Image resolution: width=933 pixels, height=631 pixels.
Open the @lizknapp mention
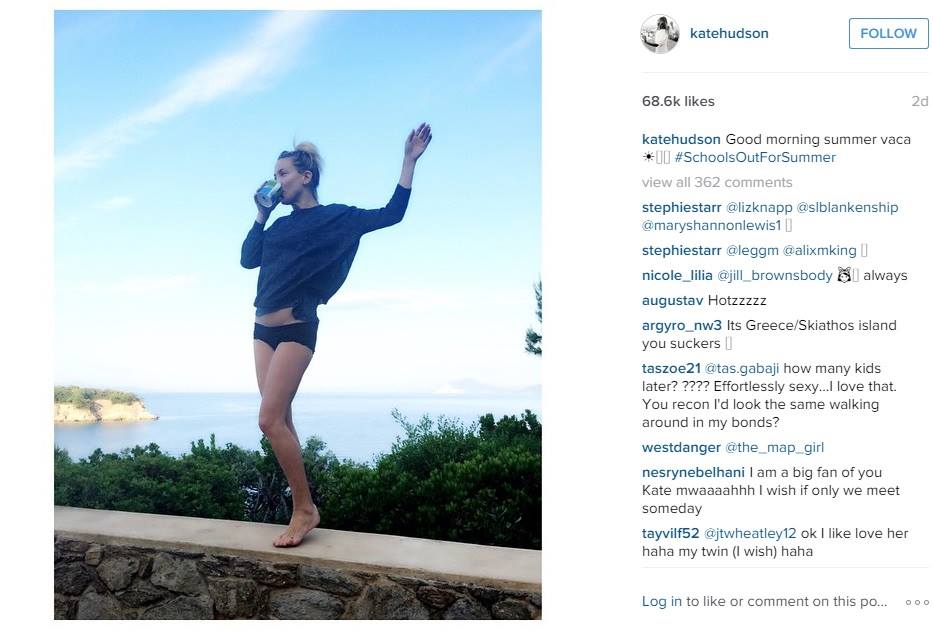(759, 208)
